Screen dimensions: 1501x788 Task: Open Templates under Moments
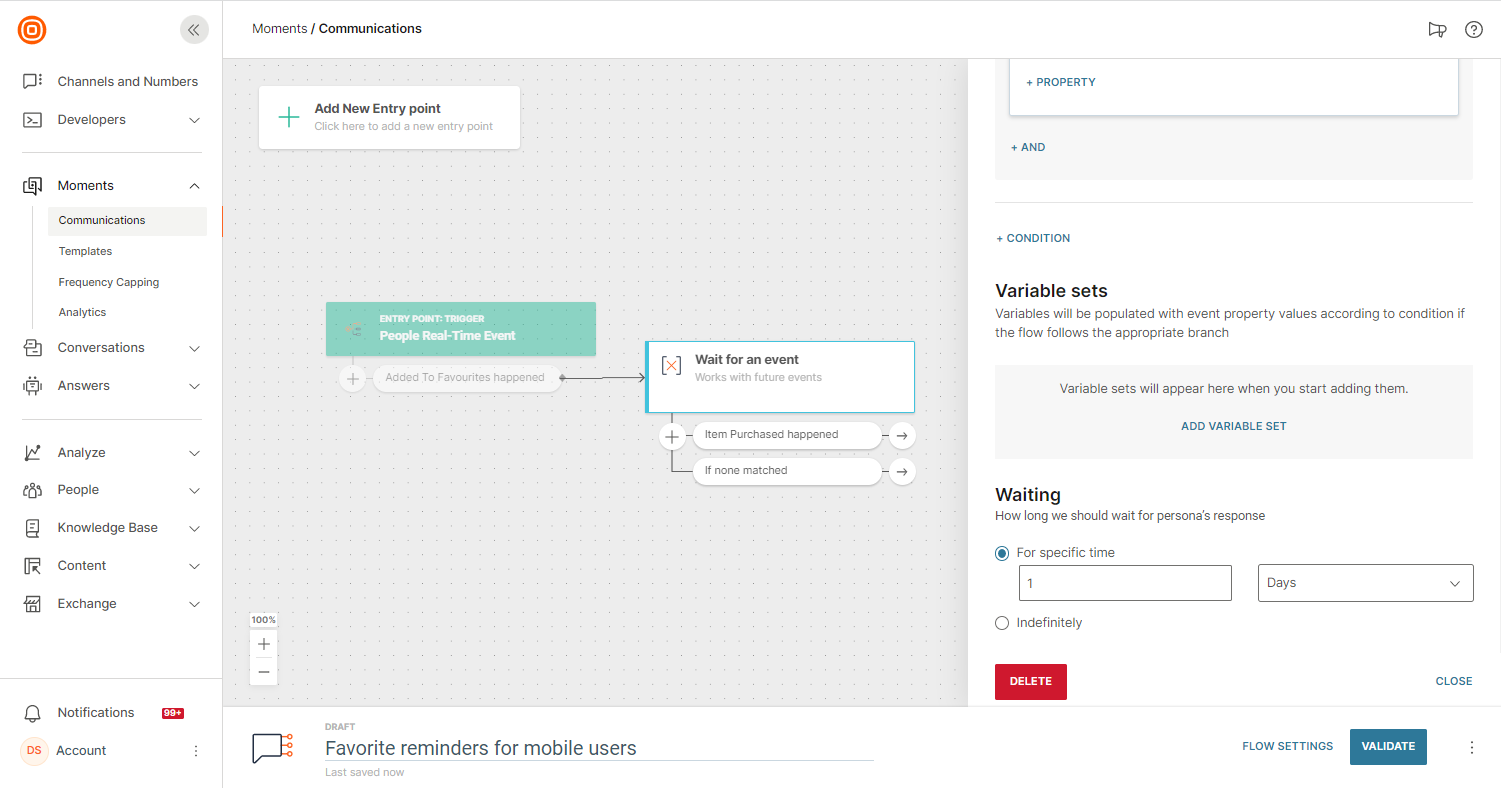click(x=85, y=251)
